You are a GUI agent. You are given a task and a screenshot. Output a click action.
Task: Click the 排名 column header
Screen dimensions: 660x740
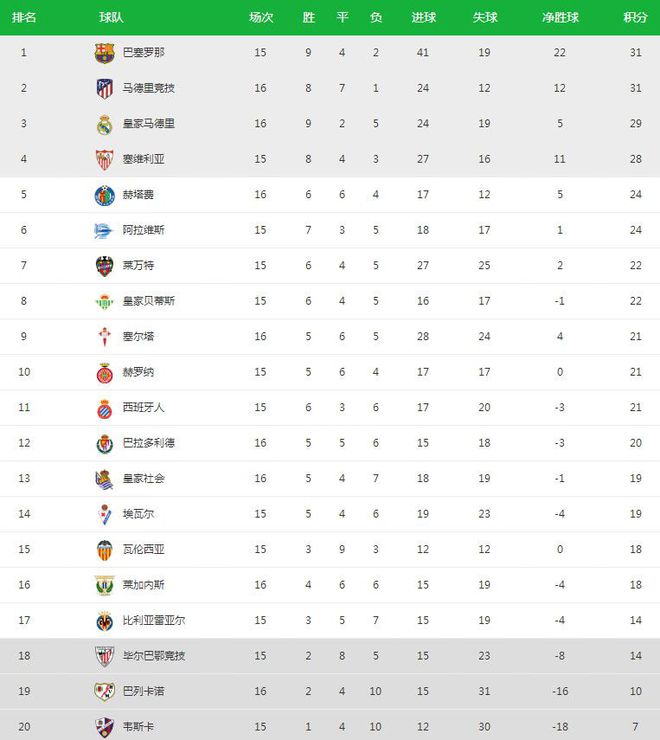(x=24, y=17)
